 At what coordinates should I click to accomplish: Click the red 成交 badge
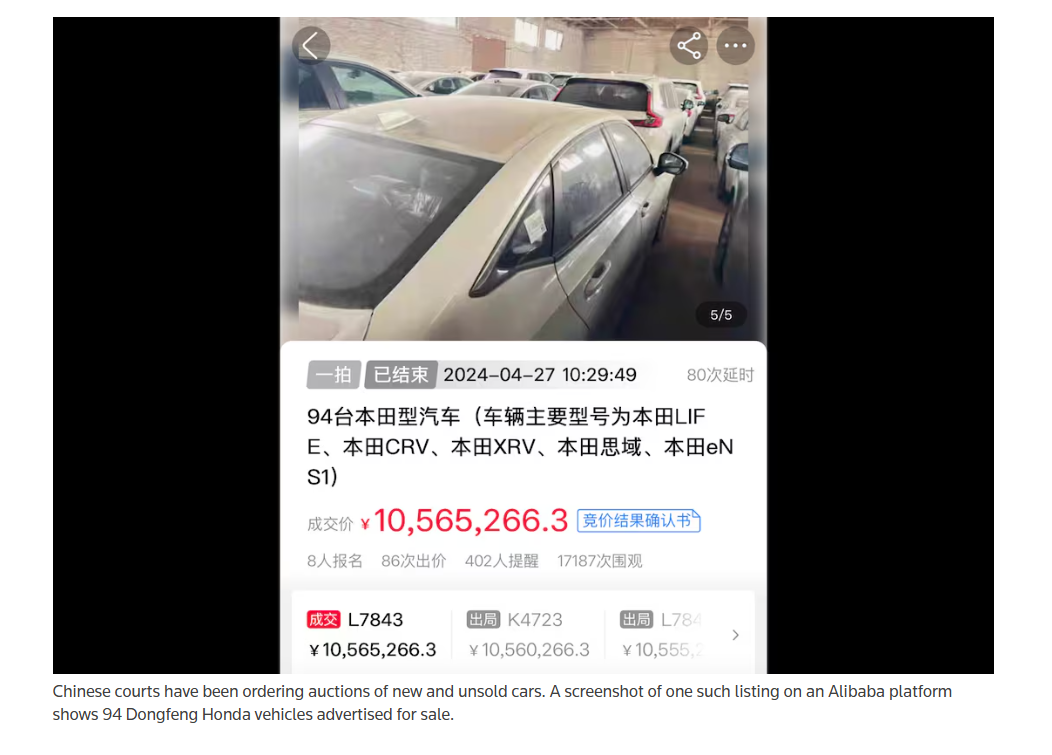323,619
